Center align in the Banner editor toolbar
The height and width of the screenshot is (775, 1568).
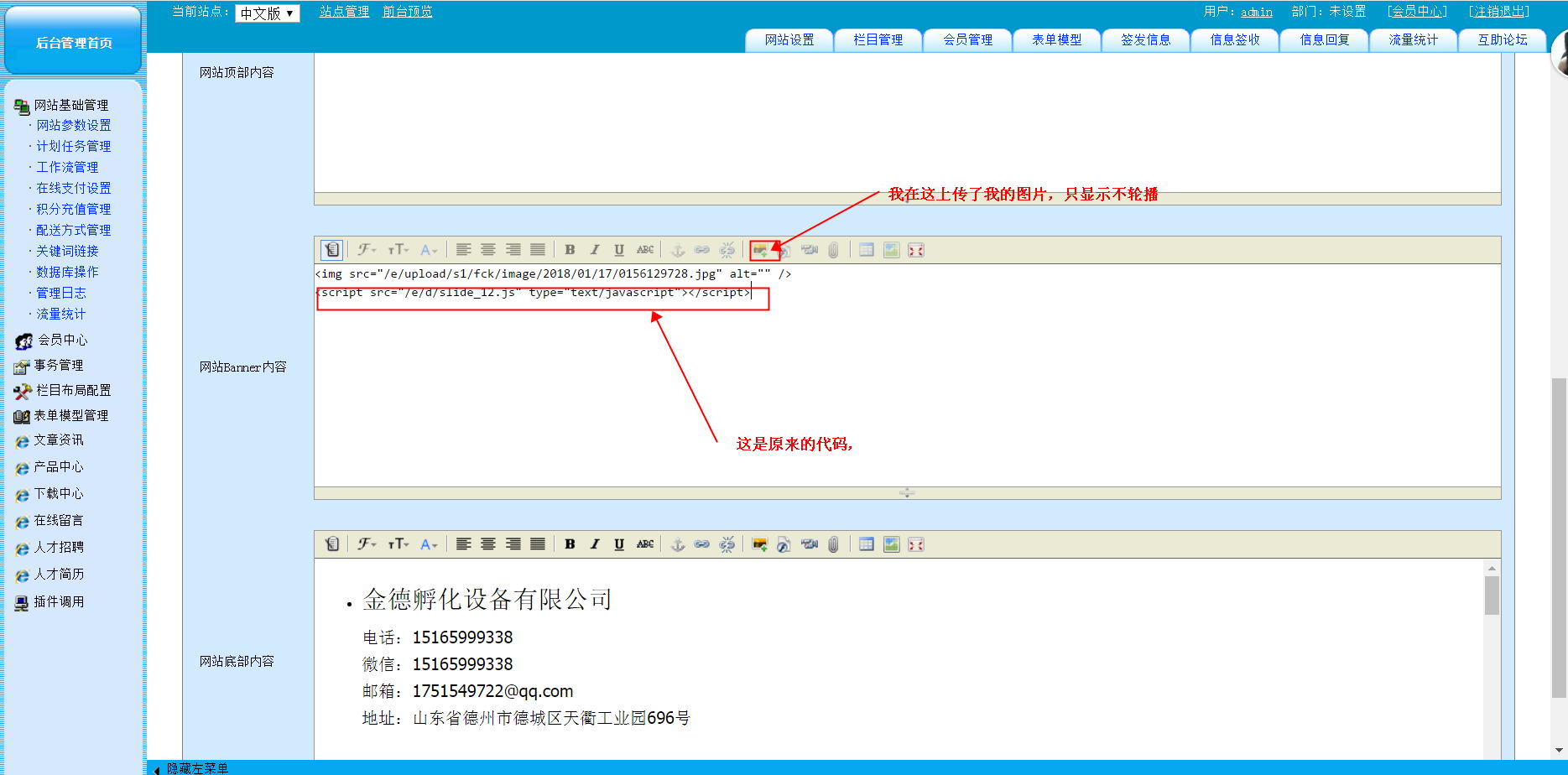(487, 250)
